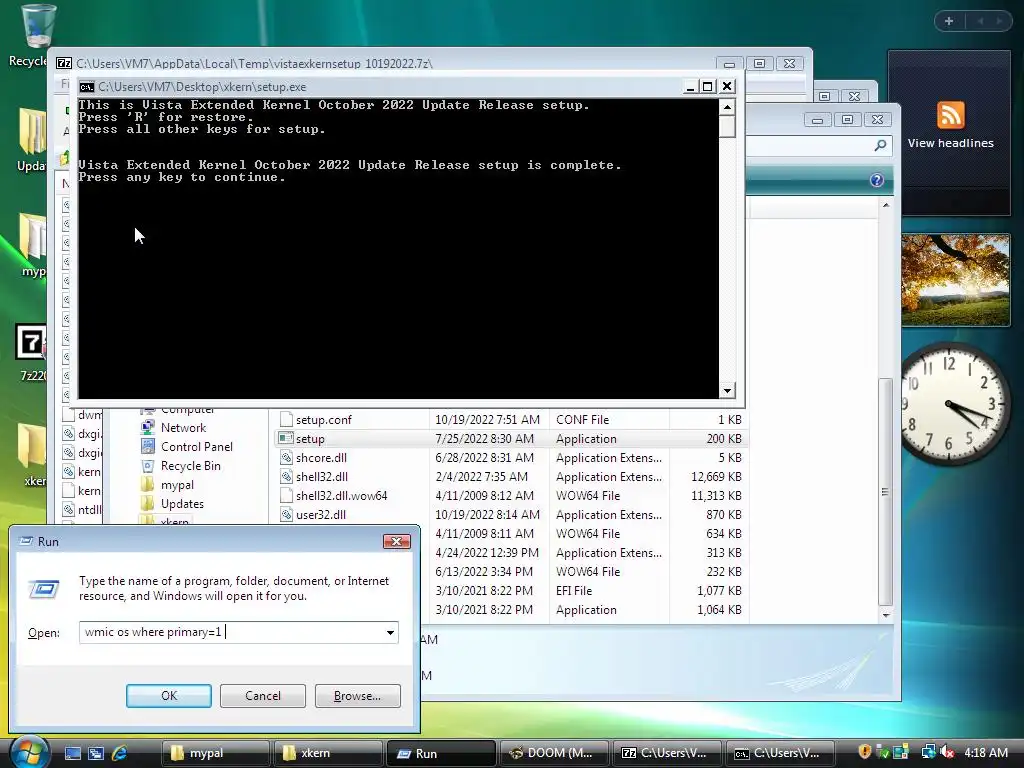Click Explorer help question mark icon
The height and width of the screenshot is (768, 1024).
(876, 180)
